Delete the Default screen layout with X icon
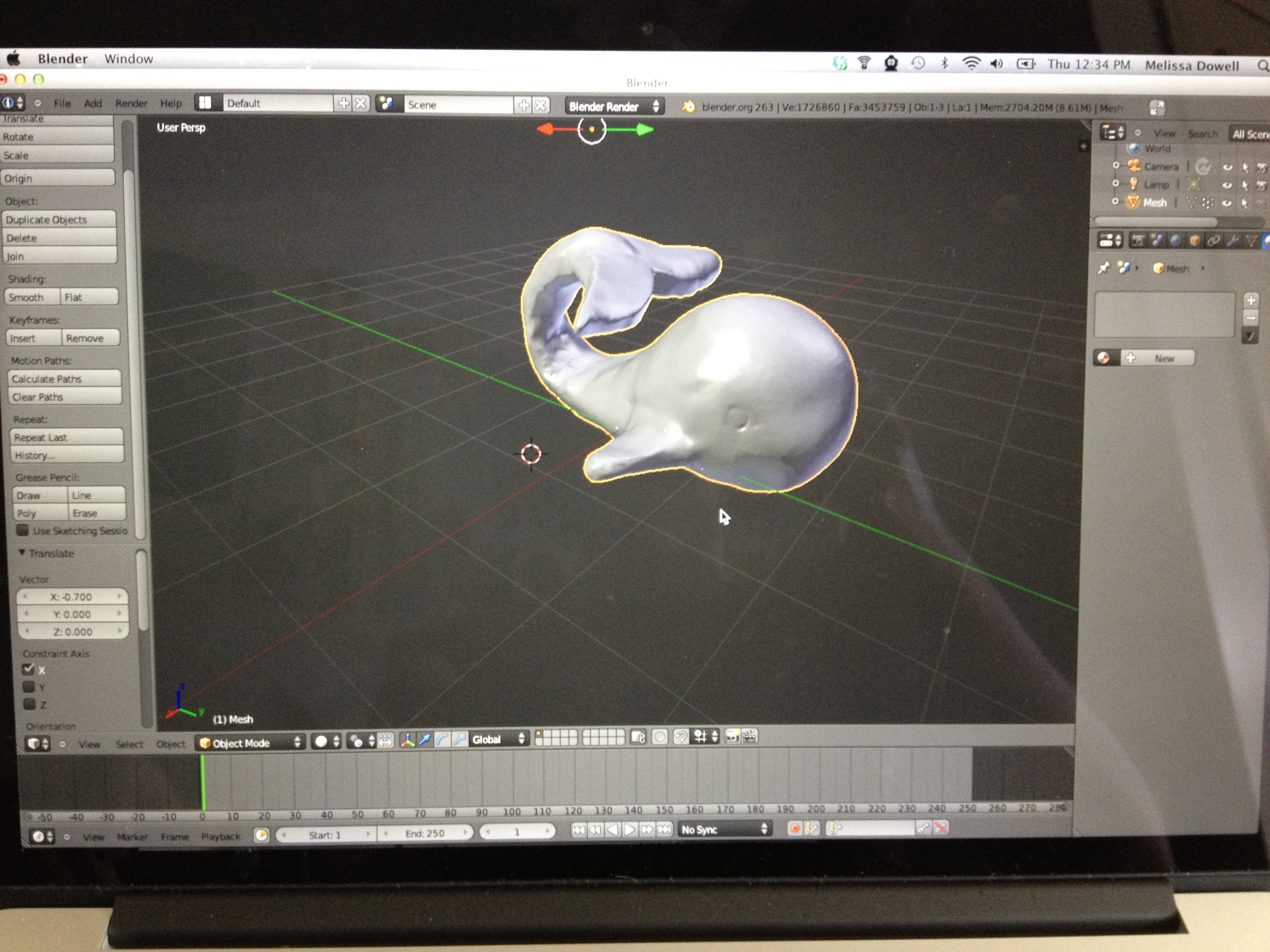1270x952 pixels. coord(361,103)
